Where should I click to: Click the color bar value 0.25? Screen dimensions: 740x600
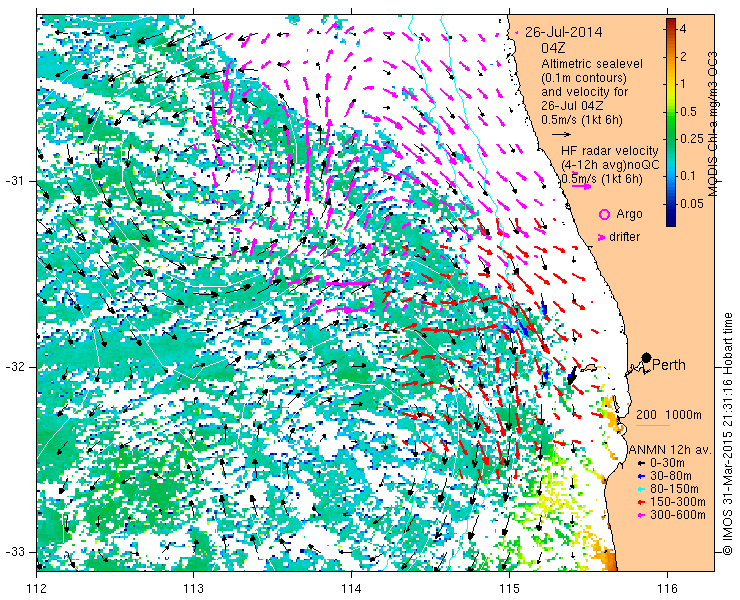point(691,139)
